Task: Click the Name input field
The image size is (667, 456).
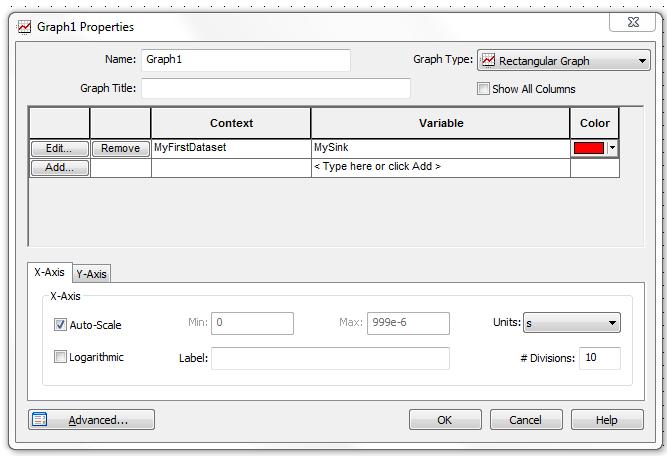Action: pos(246,60)
